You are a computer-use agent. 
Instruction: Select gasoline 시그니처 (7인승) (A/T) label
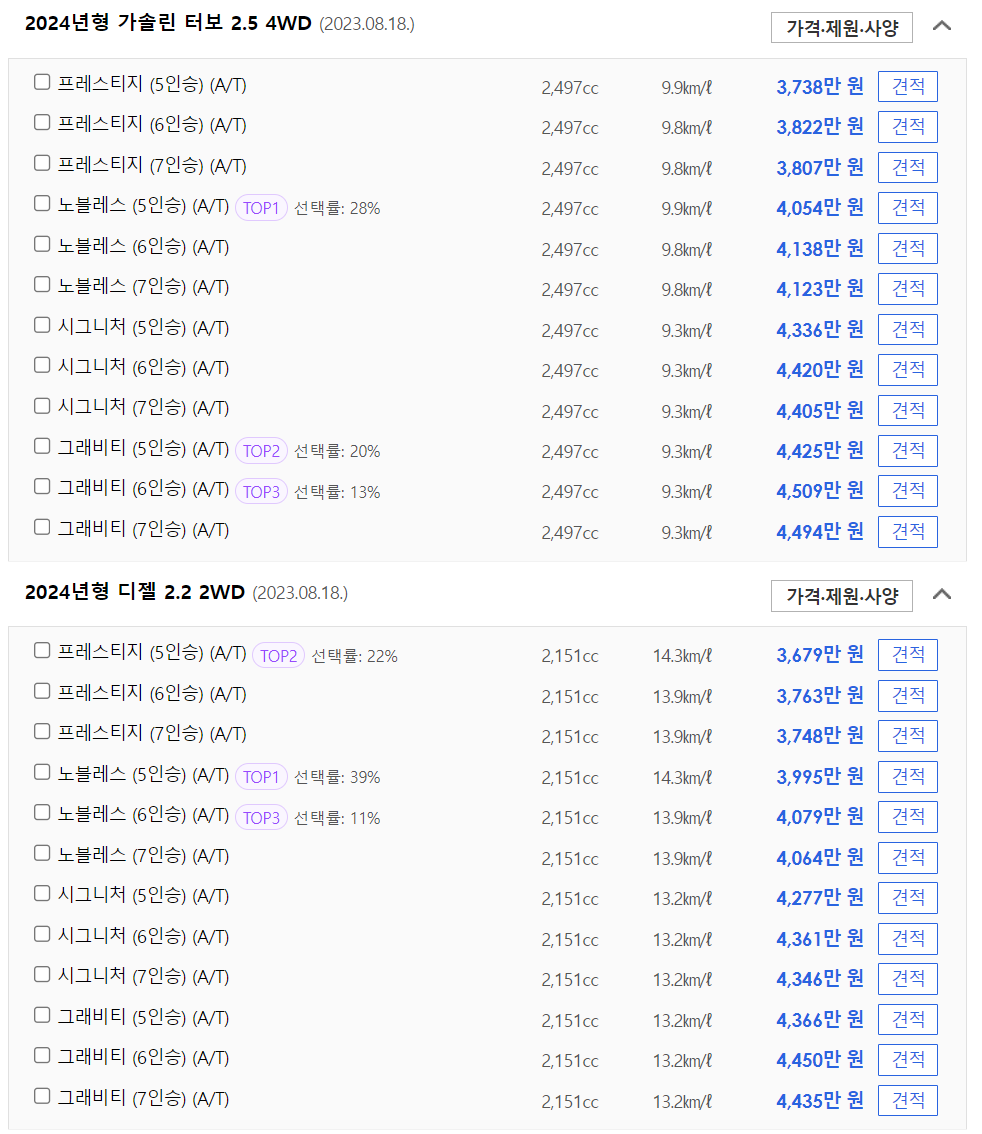143,408
